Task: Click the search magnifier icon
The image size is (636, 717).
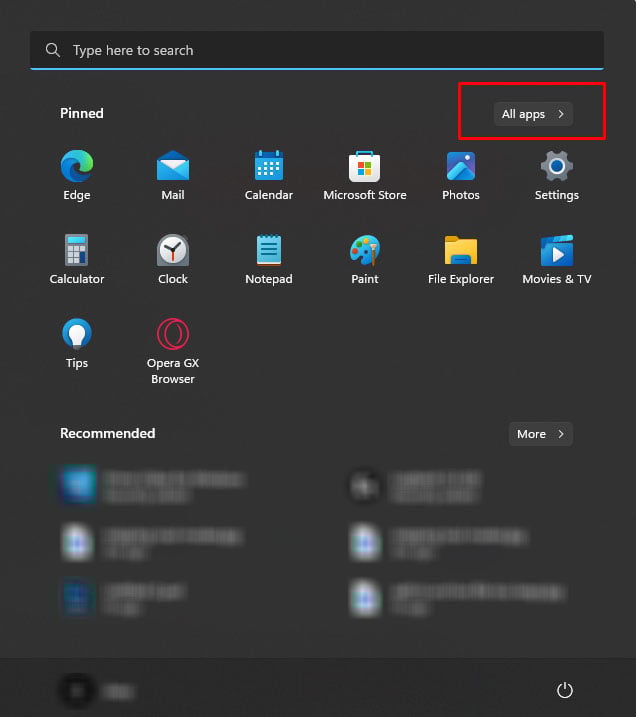Action: click(x=53, y=50)
